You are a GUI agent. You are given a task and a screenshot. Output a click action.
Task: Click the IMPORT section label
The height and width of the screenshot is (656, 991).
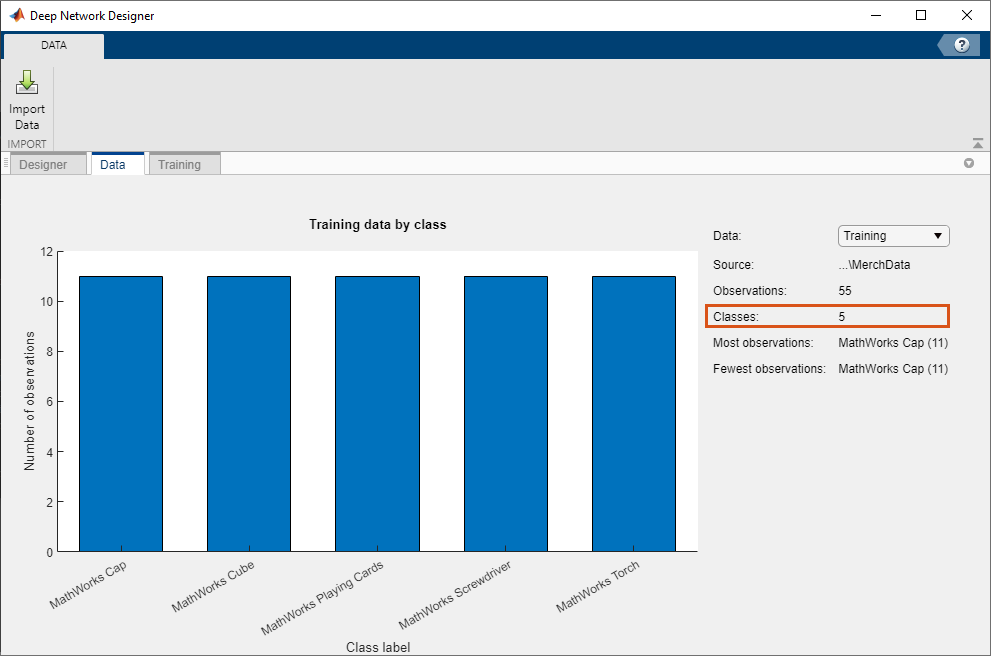[27, 144]
